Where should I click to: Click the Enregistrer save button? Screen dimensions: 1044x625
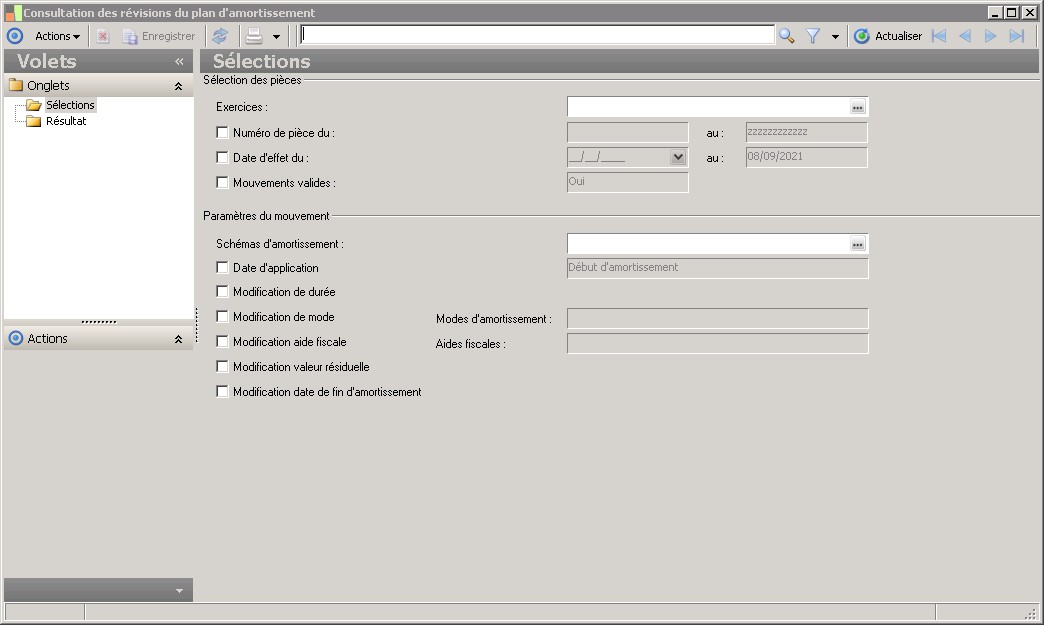pos(159,36)
